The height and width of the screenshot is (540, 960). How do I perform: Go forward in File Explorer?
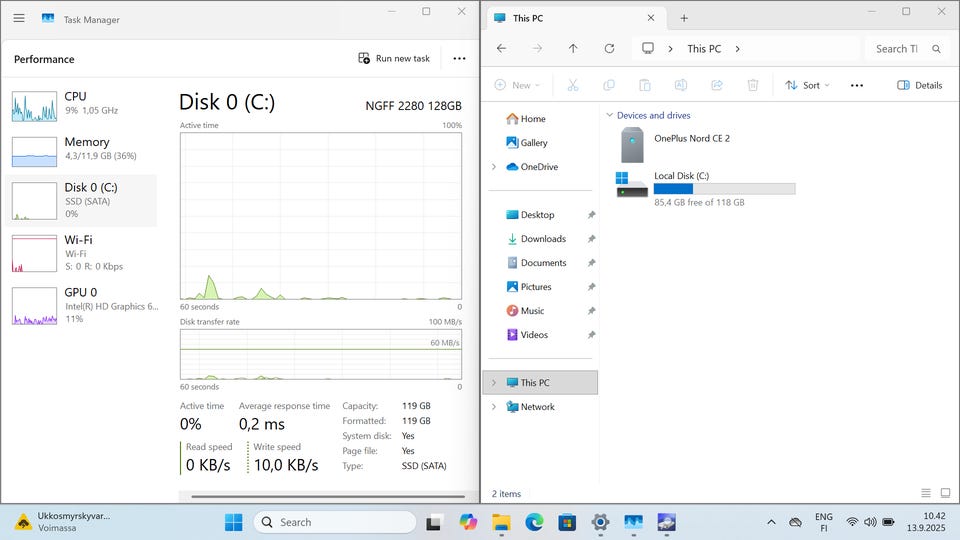pyautogui.click(x=537, y=48)
